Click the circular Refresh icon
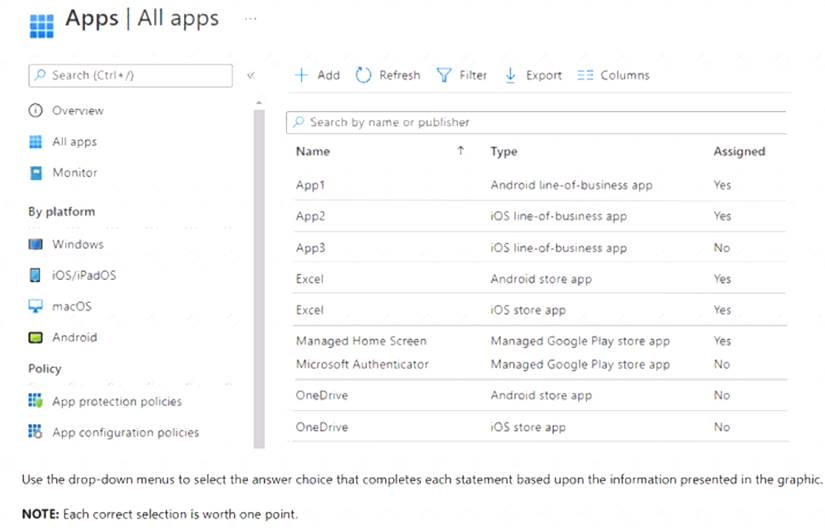This screenshot has height=528, width=825. point(363,75)
